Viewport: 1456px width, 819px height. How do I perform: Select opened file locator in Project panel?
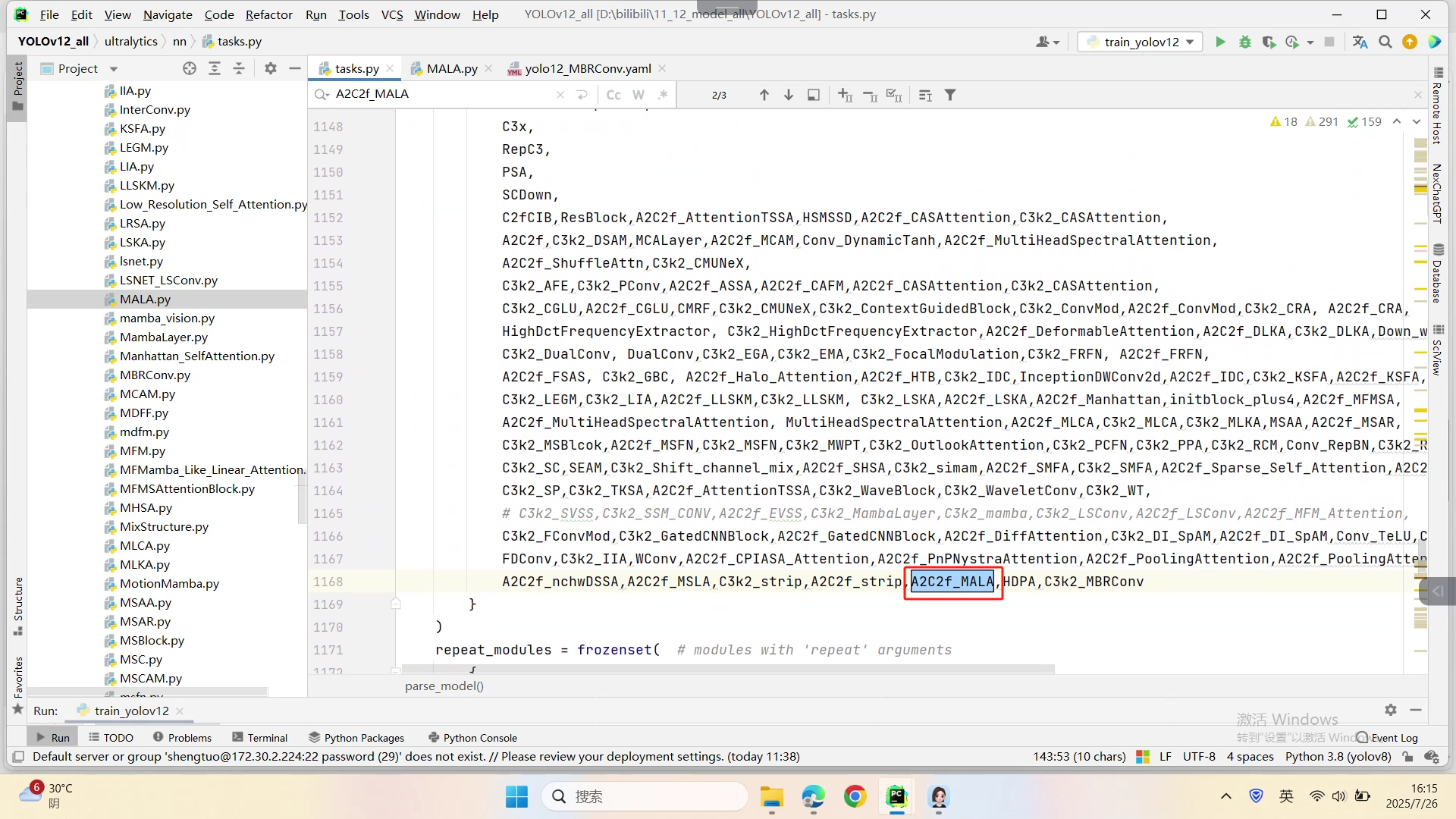pos(190,69)
